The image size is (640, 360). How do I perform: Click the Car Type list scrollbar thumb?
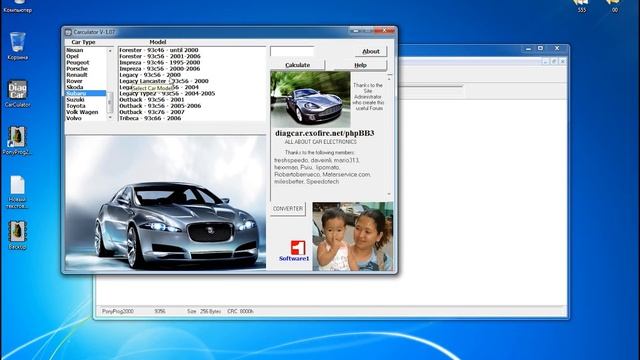pos(110,104)
